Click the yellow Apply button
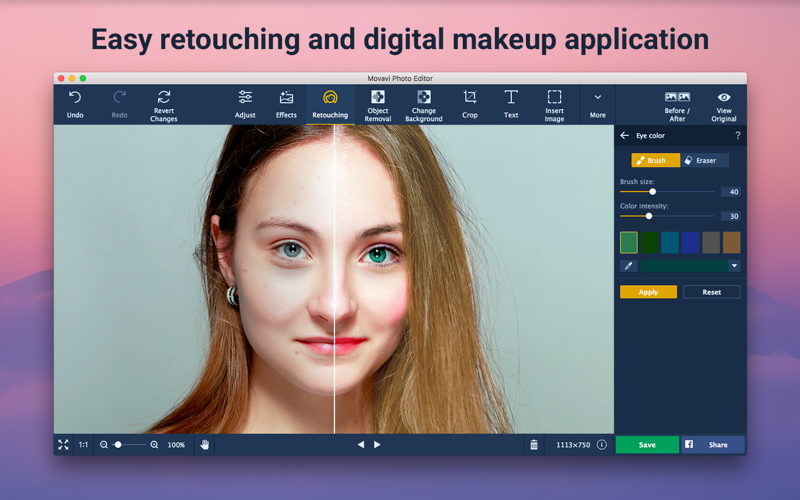 pos(648,292)
